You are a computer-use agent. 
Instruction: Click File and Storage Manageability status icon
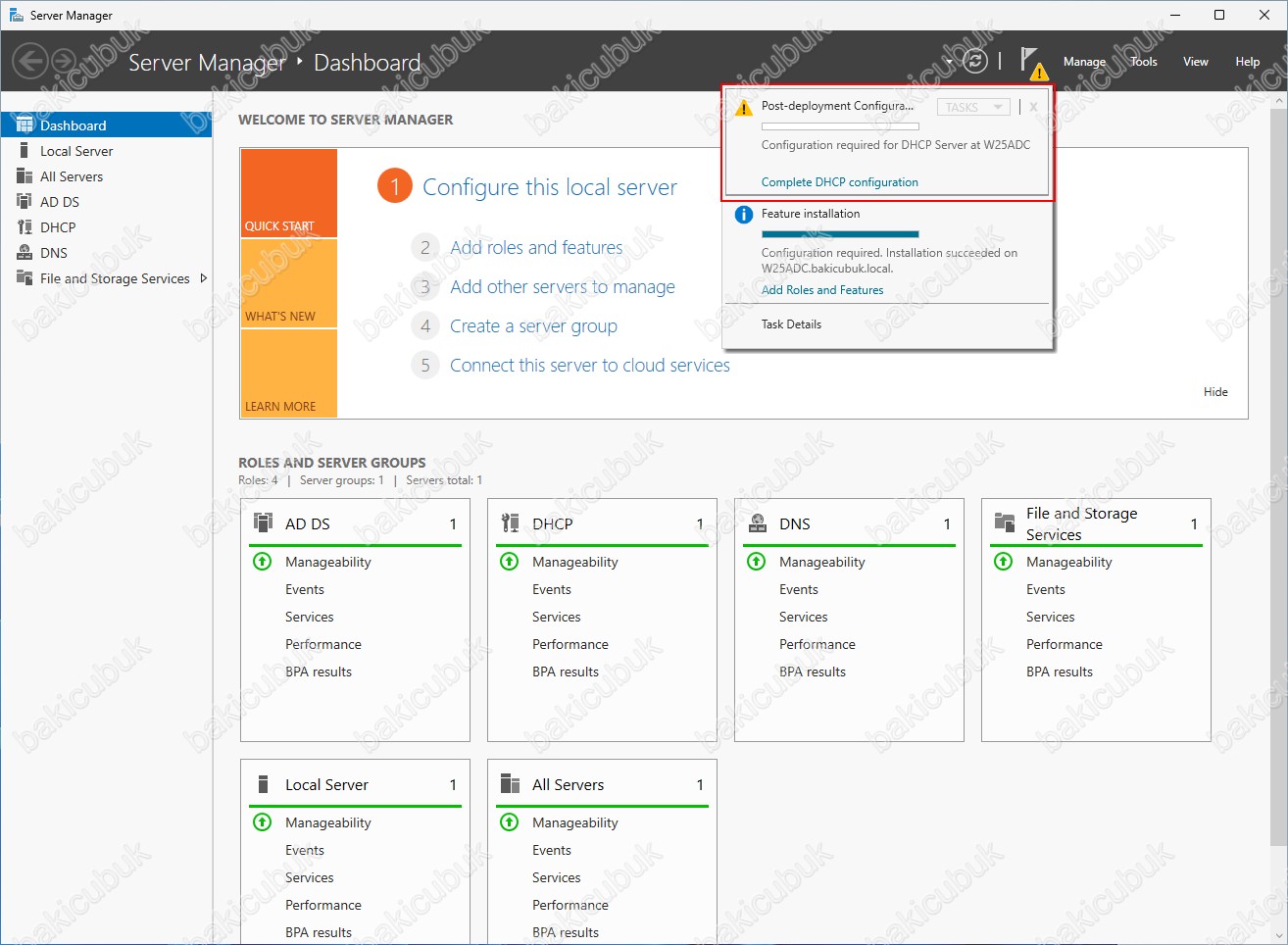pyautogui.click(x=1004, y=562)
